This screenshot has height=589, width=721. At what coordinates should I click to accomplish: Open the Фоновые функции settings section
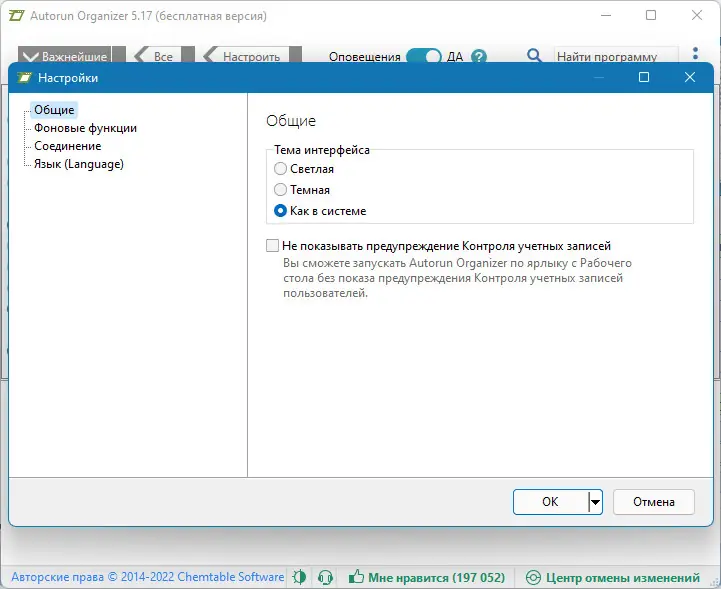85,128
